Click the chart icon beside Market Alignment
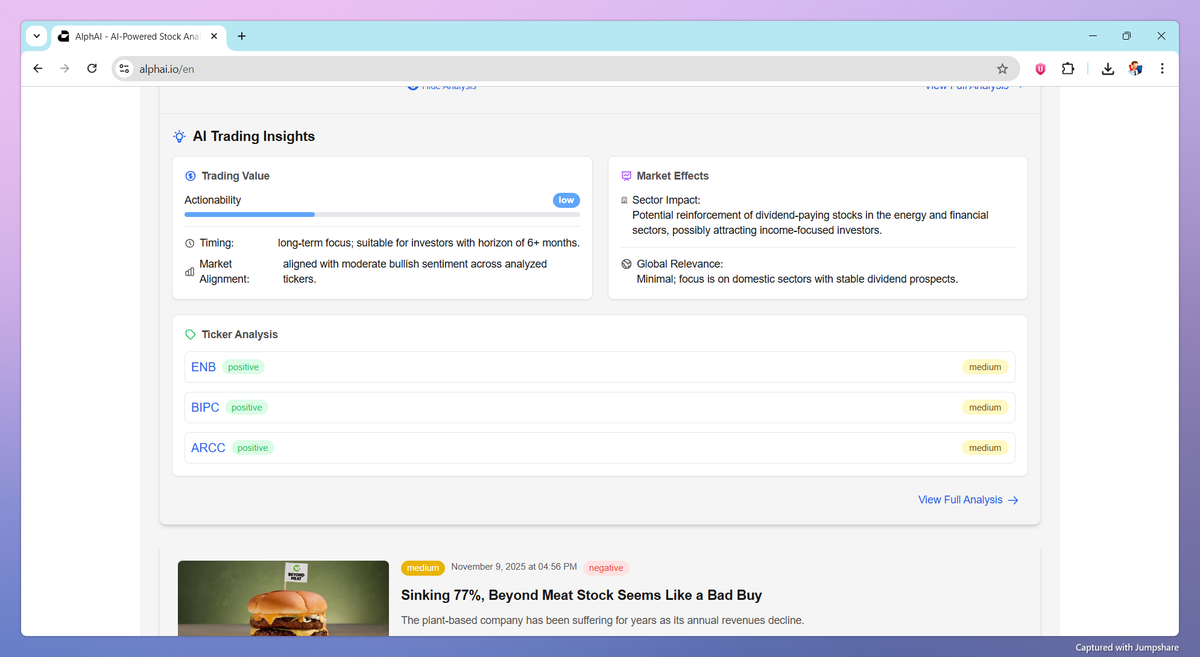 190,270
